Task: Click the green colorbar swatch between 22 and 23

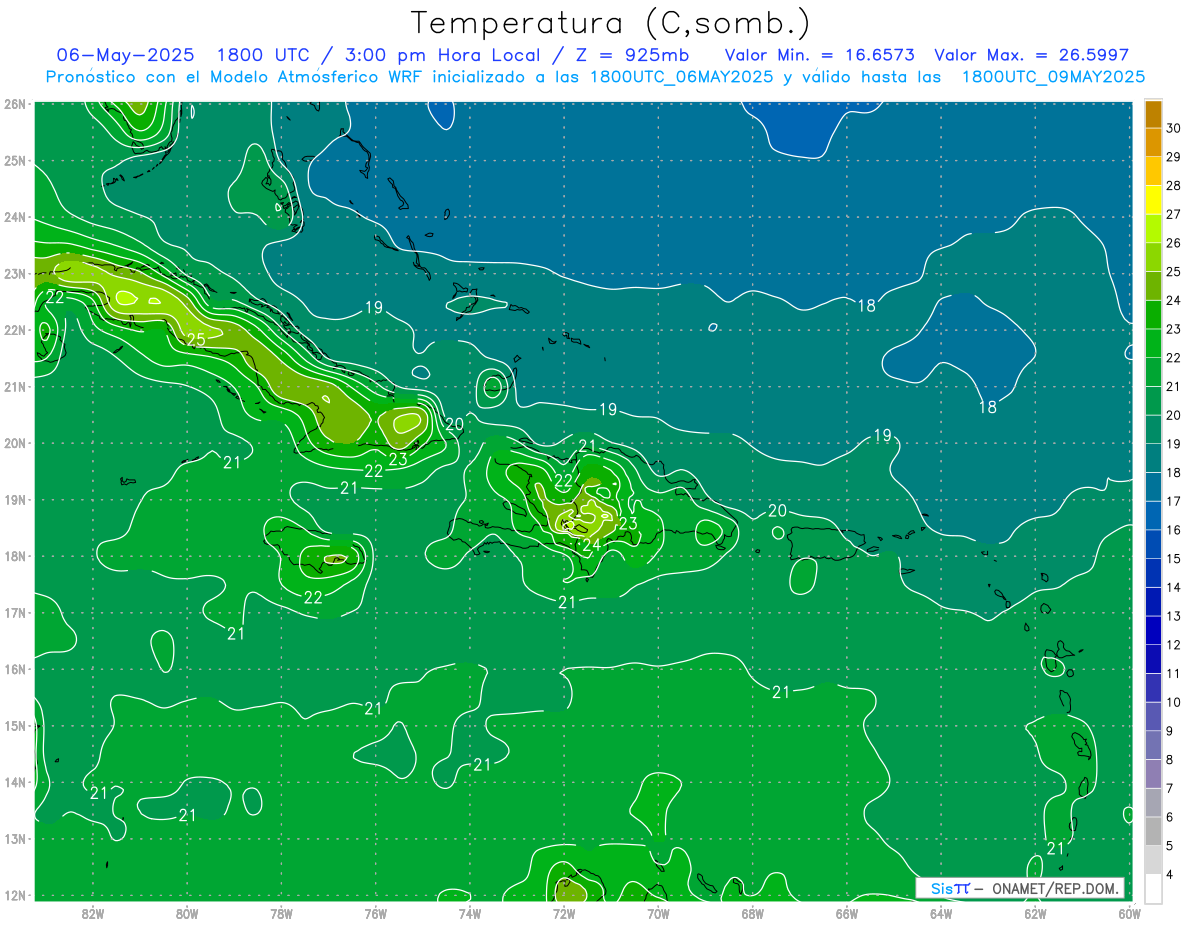Action: [x=1153, y=343]
